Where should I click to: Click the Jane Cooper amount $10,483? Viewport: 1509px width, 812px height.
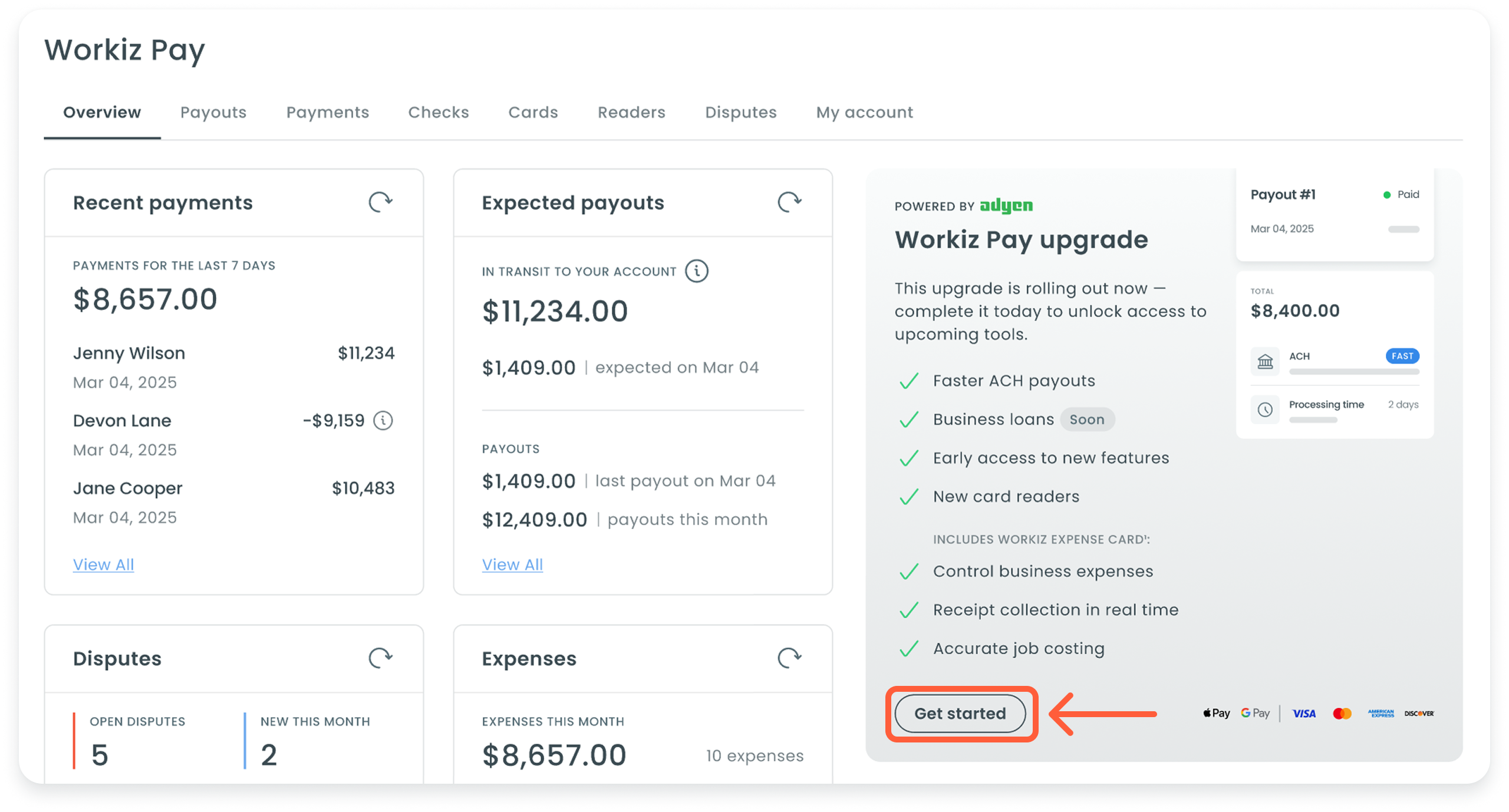tap(363, 488)
